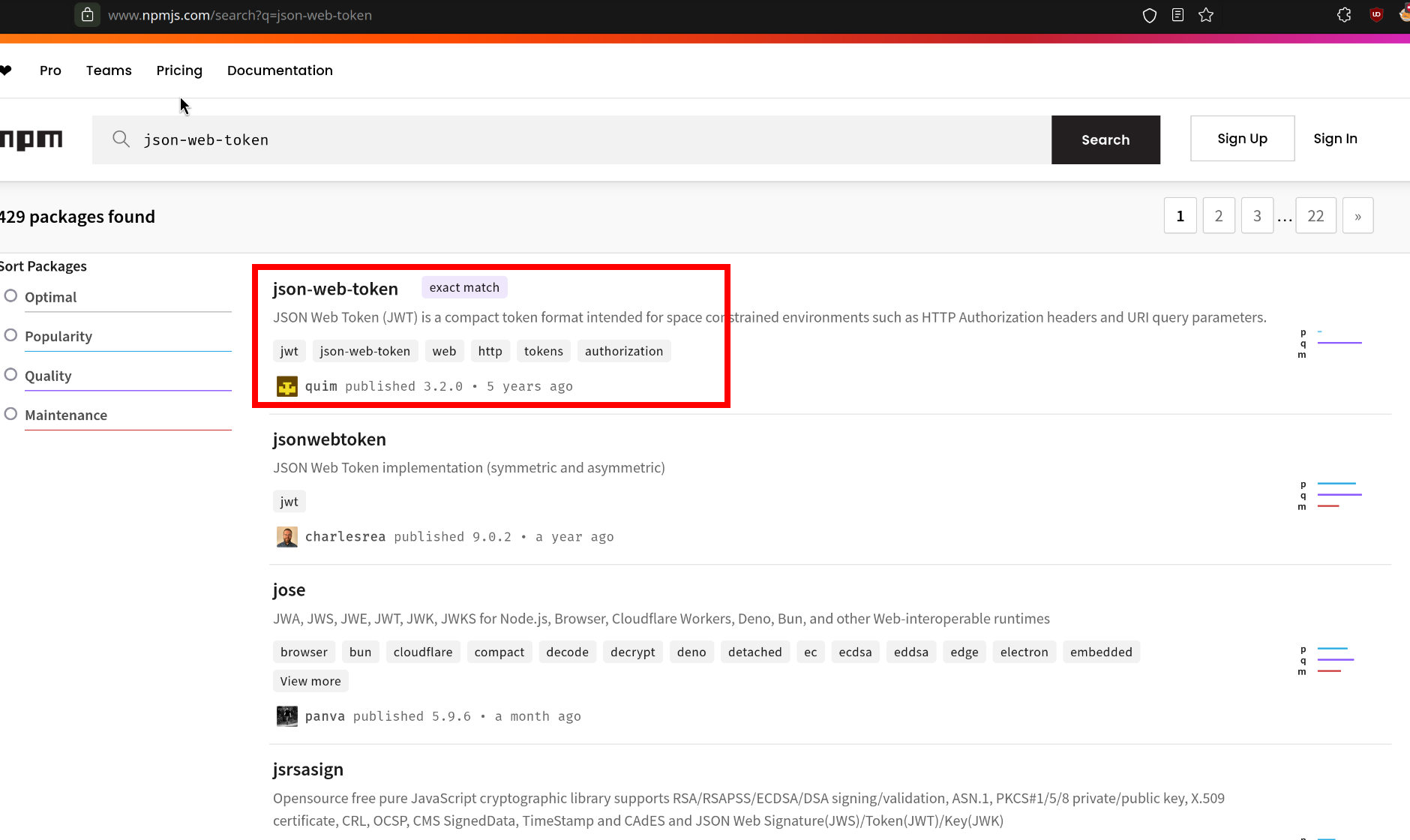Go to results page 2
Screen dimensions: 1410x840
click(x=1219, y=216)
